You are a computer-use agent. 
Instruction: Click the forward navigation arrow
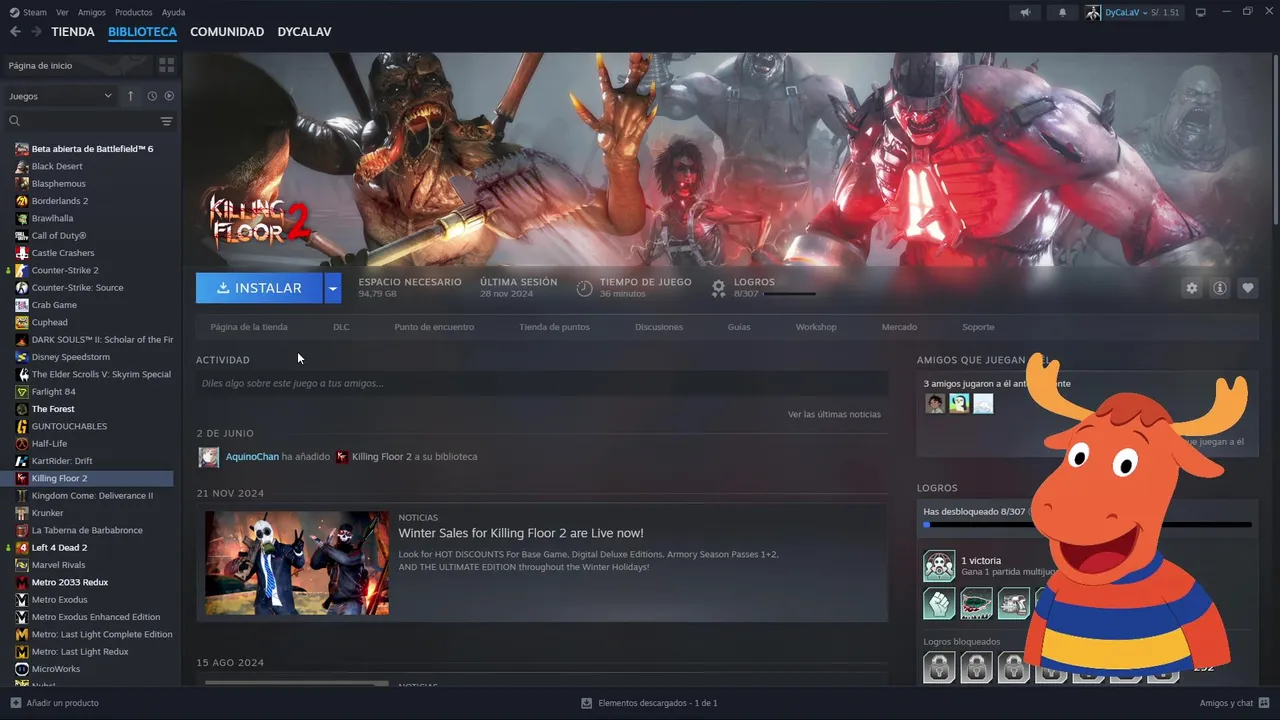coord(36,32)
